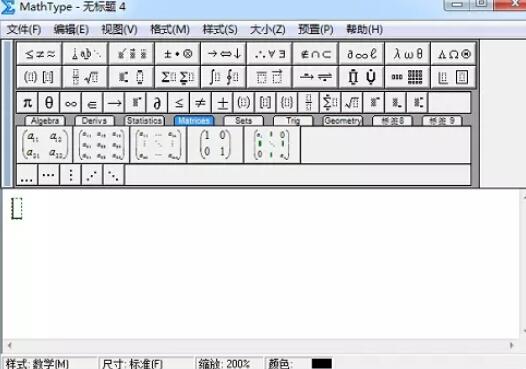
Task: Open the relational symbols palette (≤≠≈)
Action: [39, 54]
